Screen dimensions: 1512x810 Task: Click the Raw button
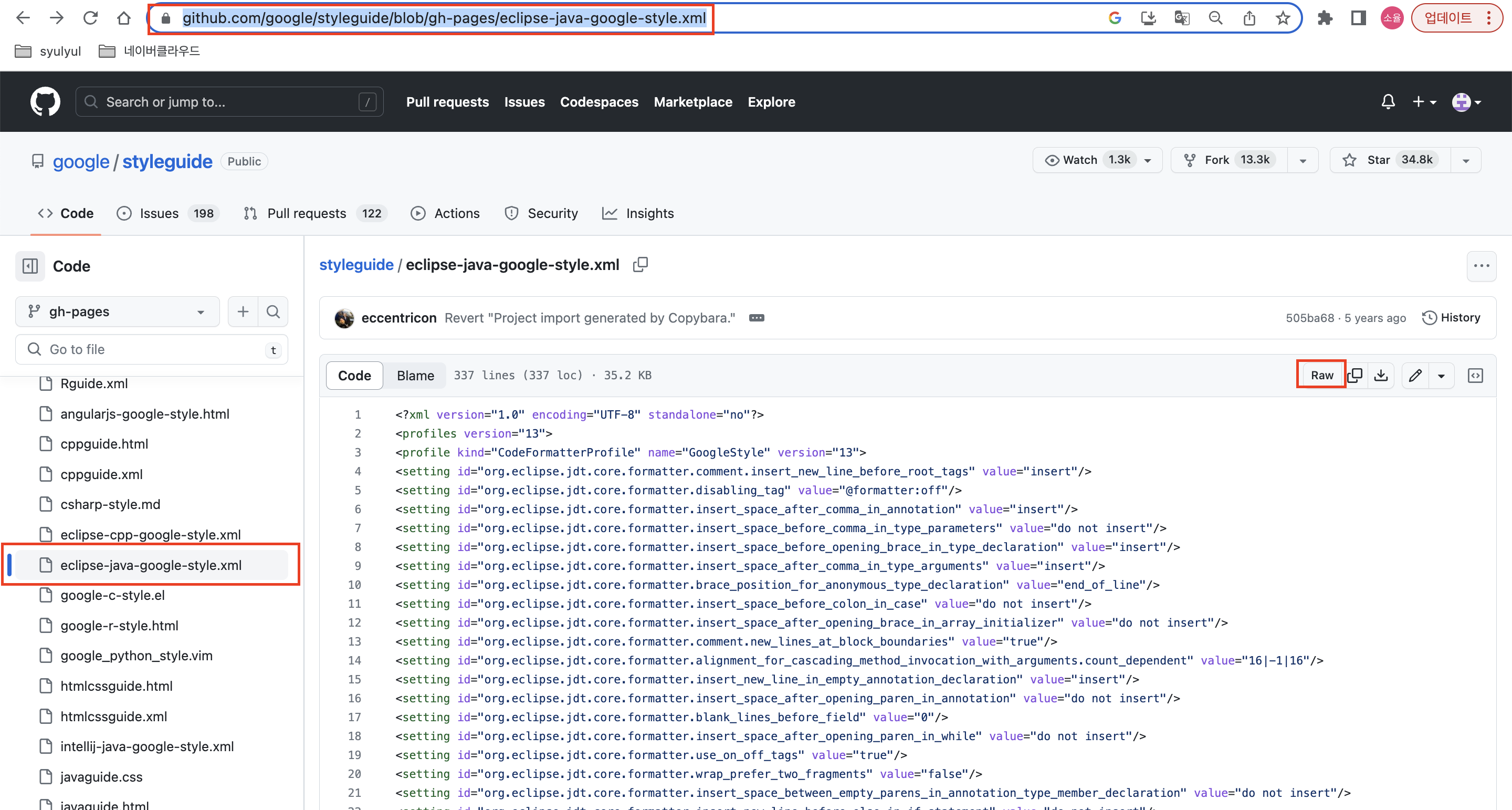click(x=1321, y=376)
